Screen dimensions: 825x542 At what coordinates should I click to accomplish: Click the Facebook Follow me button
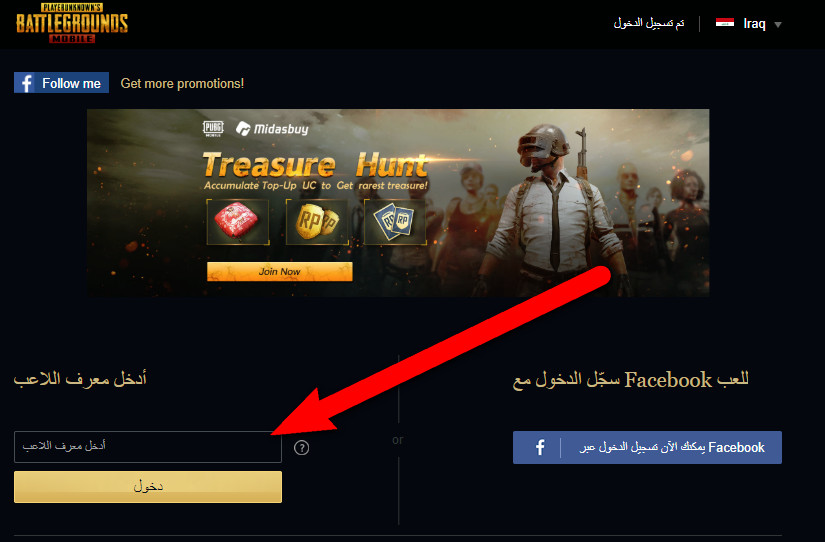62,83
